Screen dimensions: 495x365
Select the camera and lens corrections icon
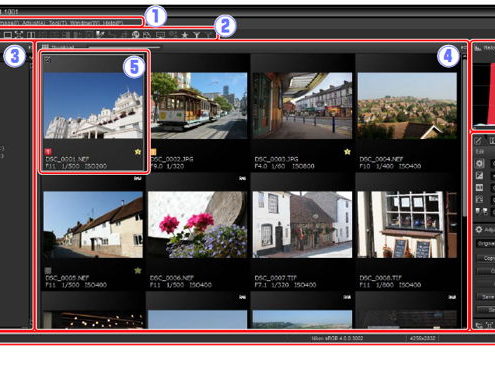(479, 199)
